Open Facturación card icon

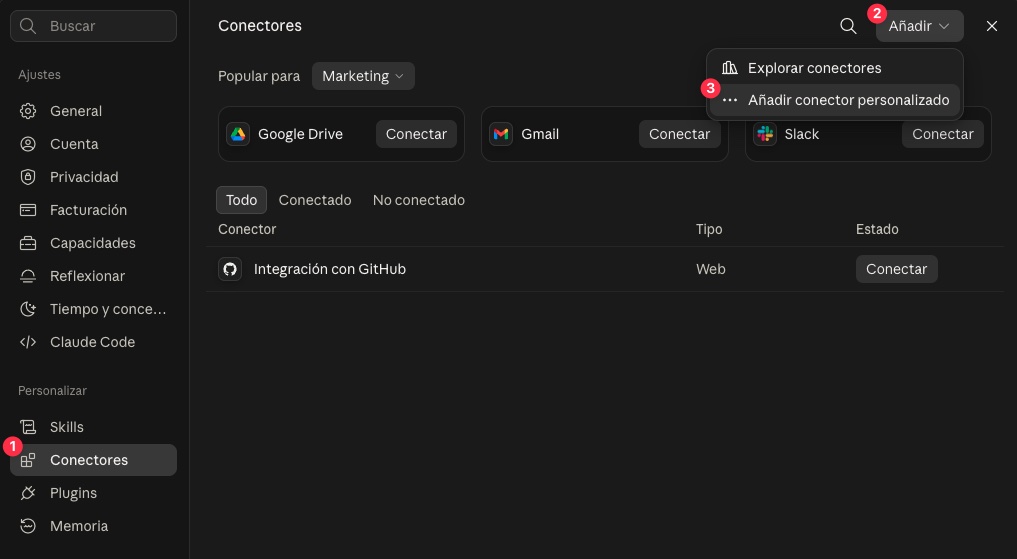tap(28, 210)
